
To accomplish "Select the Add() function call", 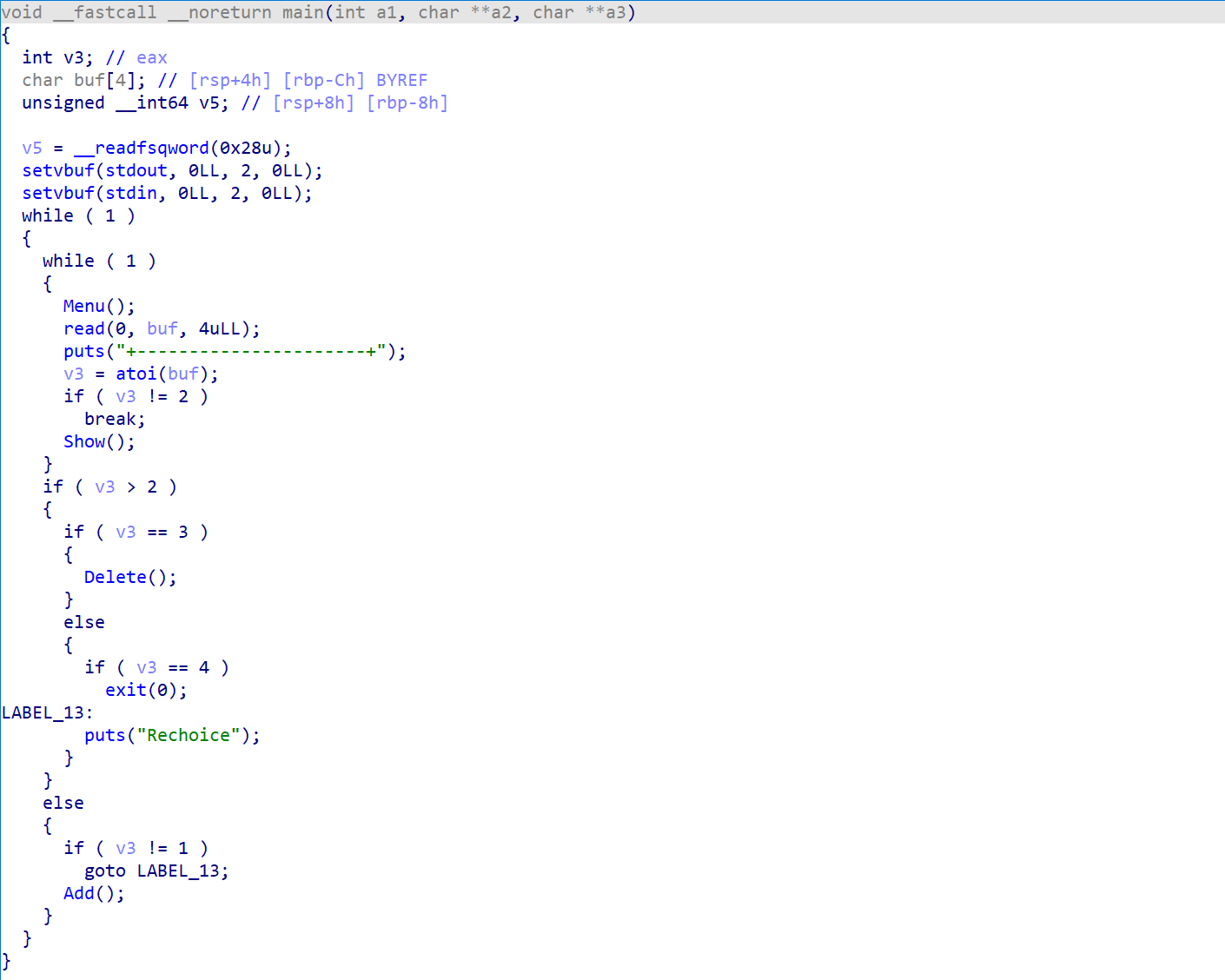I will [79, 894].
